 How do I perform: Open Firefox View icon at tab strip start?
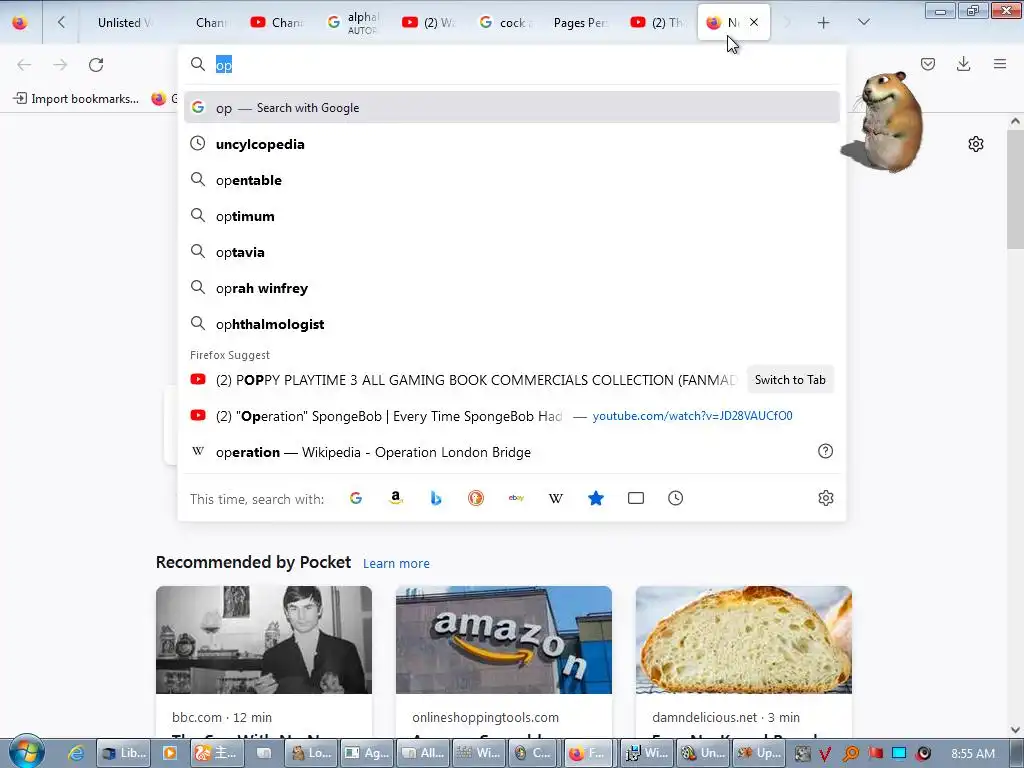(20, 23)
